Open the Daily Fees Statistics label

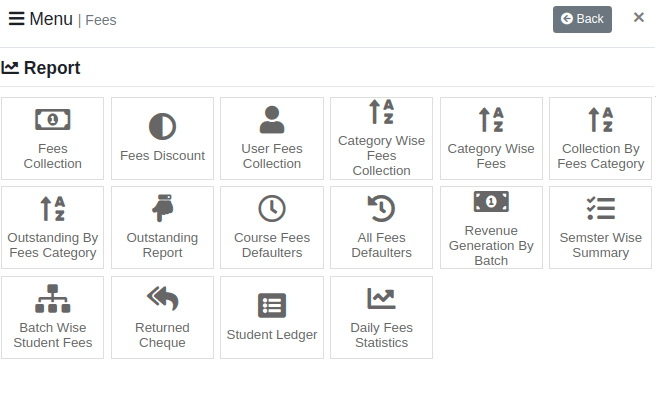point(382,335)
